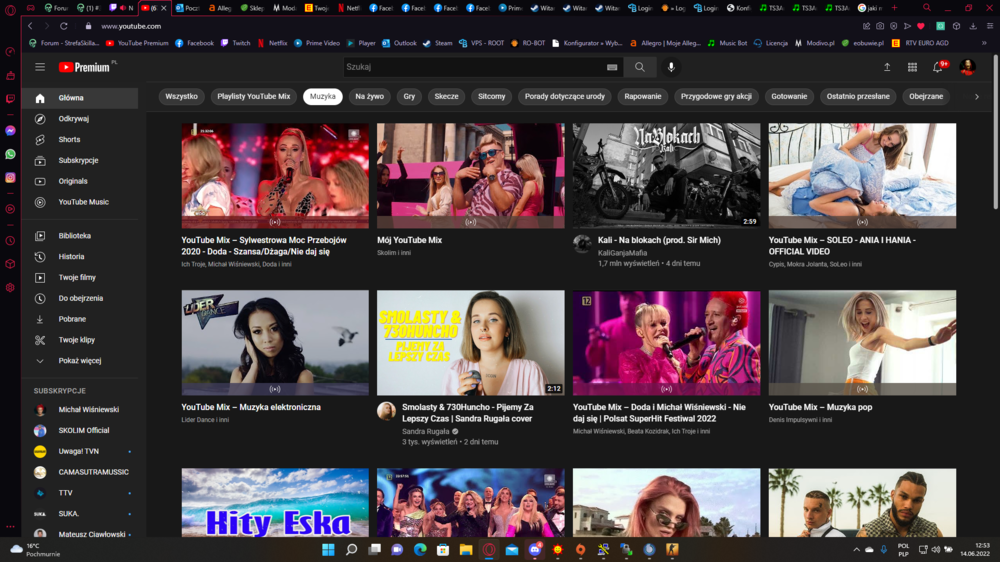Open Do obejrzenia clock icon
The width and height of the screenshot is (1000, 562).
(x=40, y=299)
